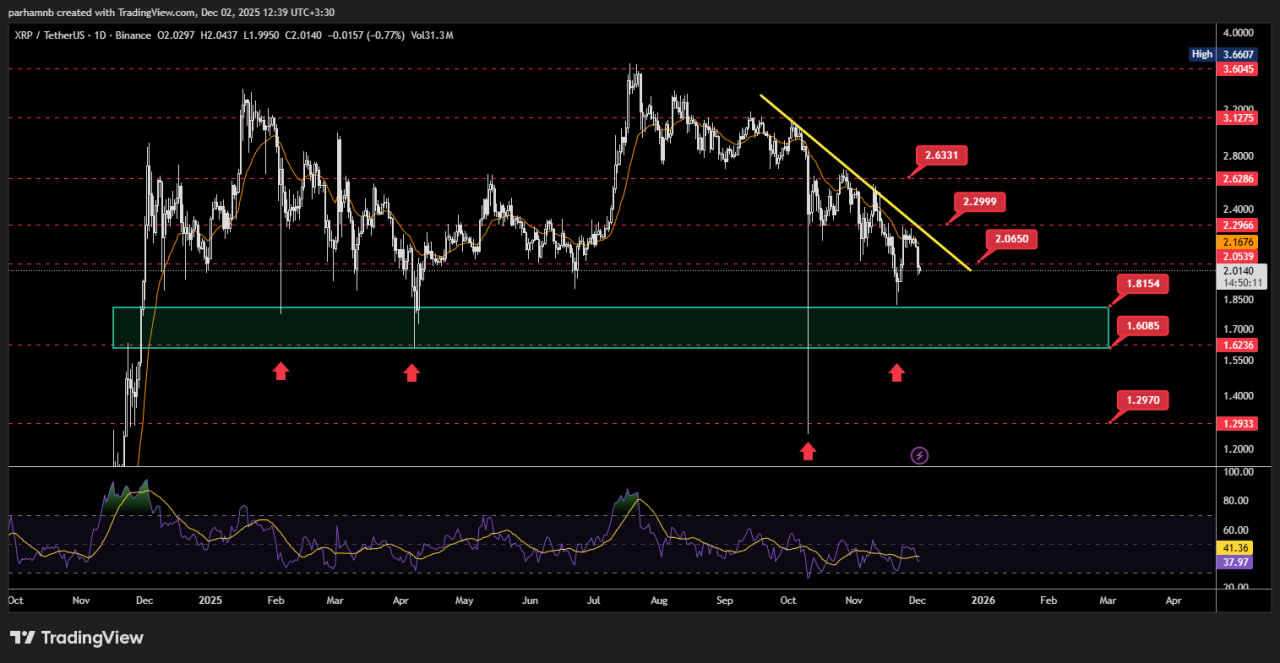
Task: Select the red 2.2999 price callout
Action: 977,201
